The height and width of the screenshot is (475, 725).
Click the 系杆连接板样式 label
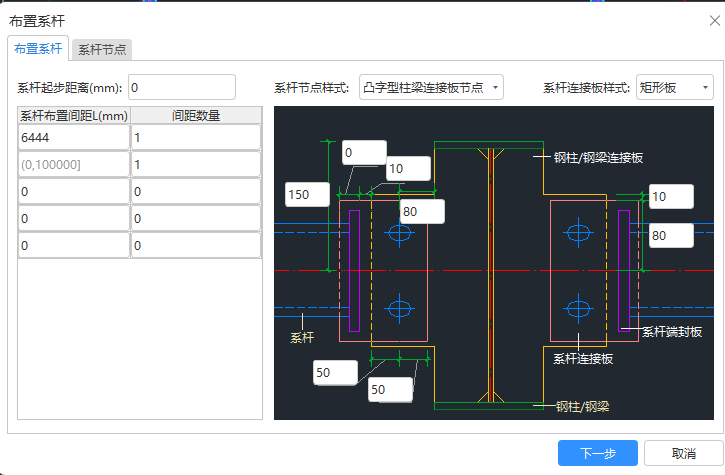tap(587, 87)
